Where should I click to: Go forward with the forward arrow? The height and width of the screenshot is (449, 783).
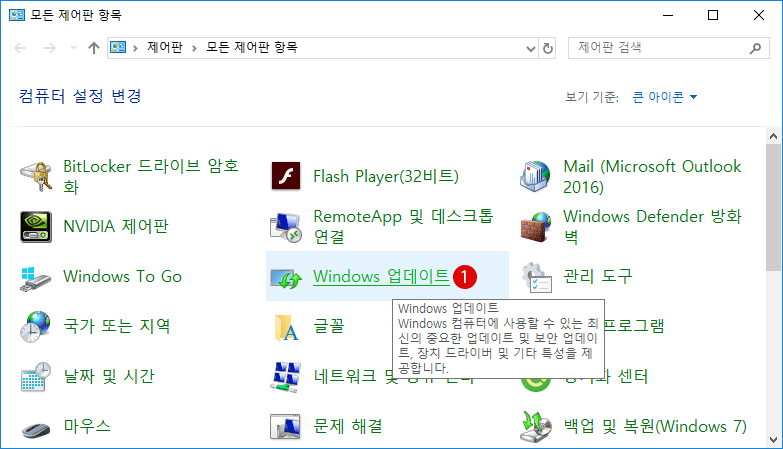pyautogui.click(x=49, y=48)
